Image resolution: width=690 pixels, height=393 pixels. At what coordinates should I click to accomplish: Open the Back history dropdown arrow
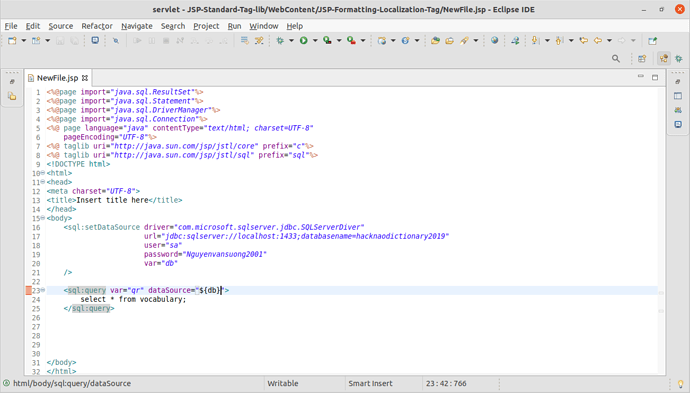[609, 40]
